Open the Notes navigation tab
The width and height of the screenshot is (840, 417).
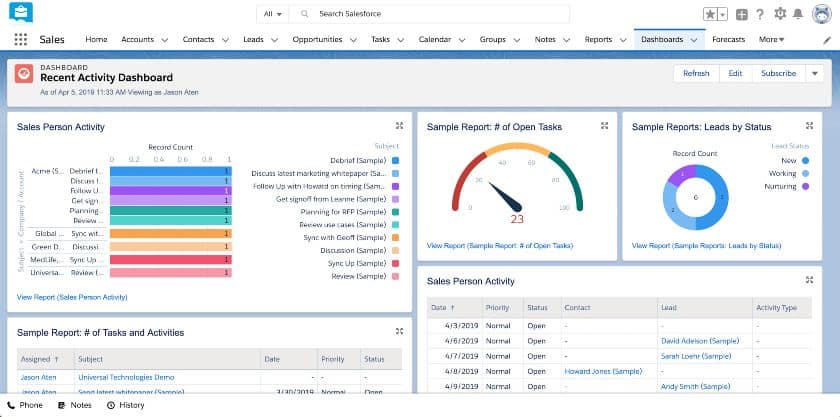545,40
